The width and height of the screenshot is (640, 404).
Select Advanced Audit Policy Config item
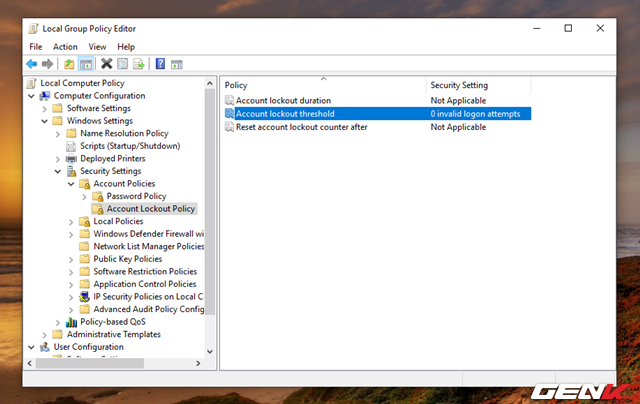(149, 309)
